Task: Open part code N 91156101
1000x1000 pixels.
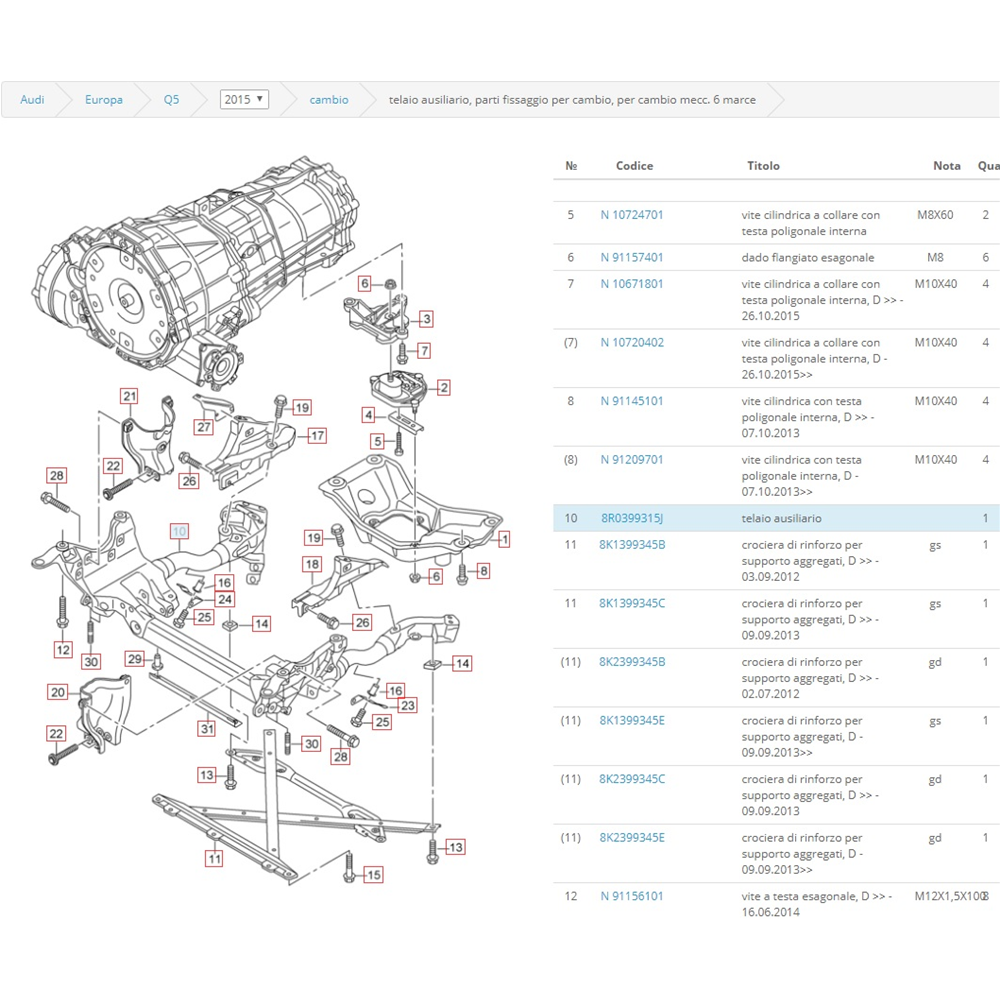Action: 632,896
